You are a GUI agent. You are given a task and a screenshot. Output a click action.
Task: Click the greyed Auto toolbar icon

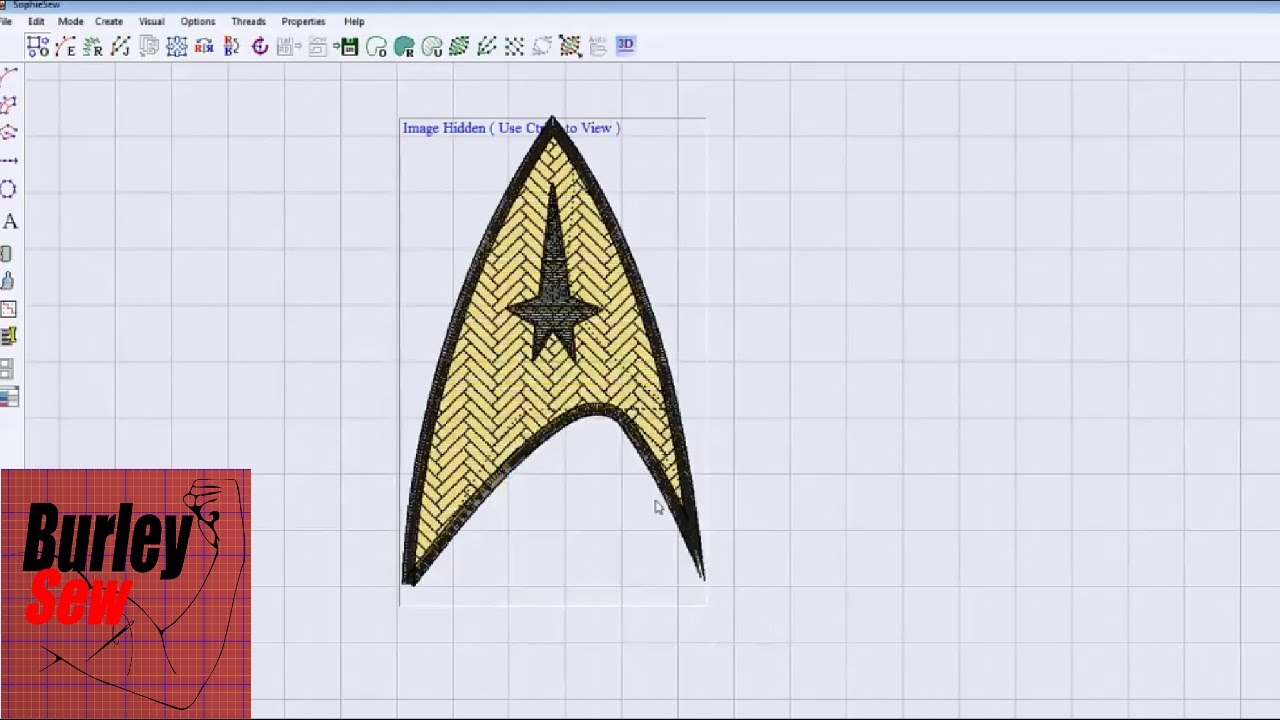[598, 46]
